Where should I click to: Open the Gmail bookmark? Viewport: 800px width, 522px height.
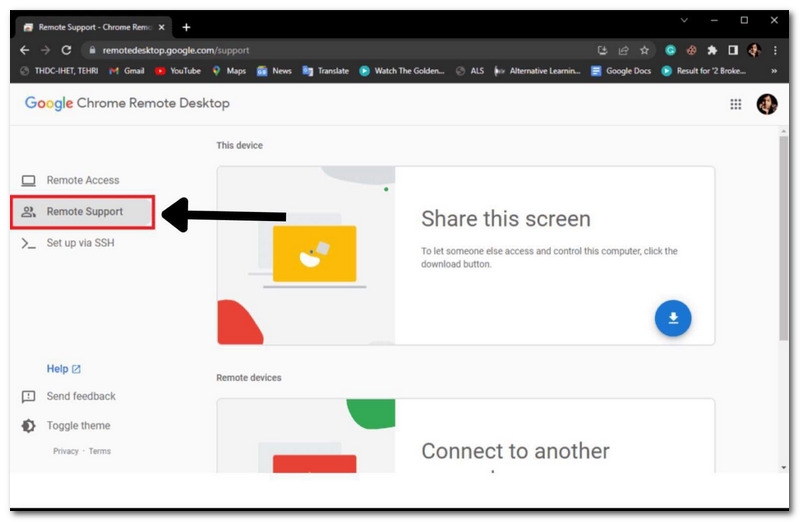pyautogui.click(x=127, y=71)
